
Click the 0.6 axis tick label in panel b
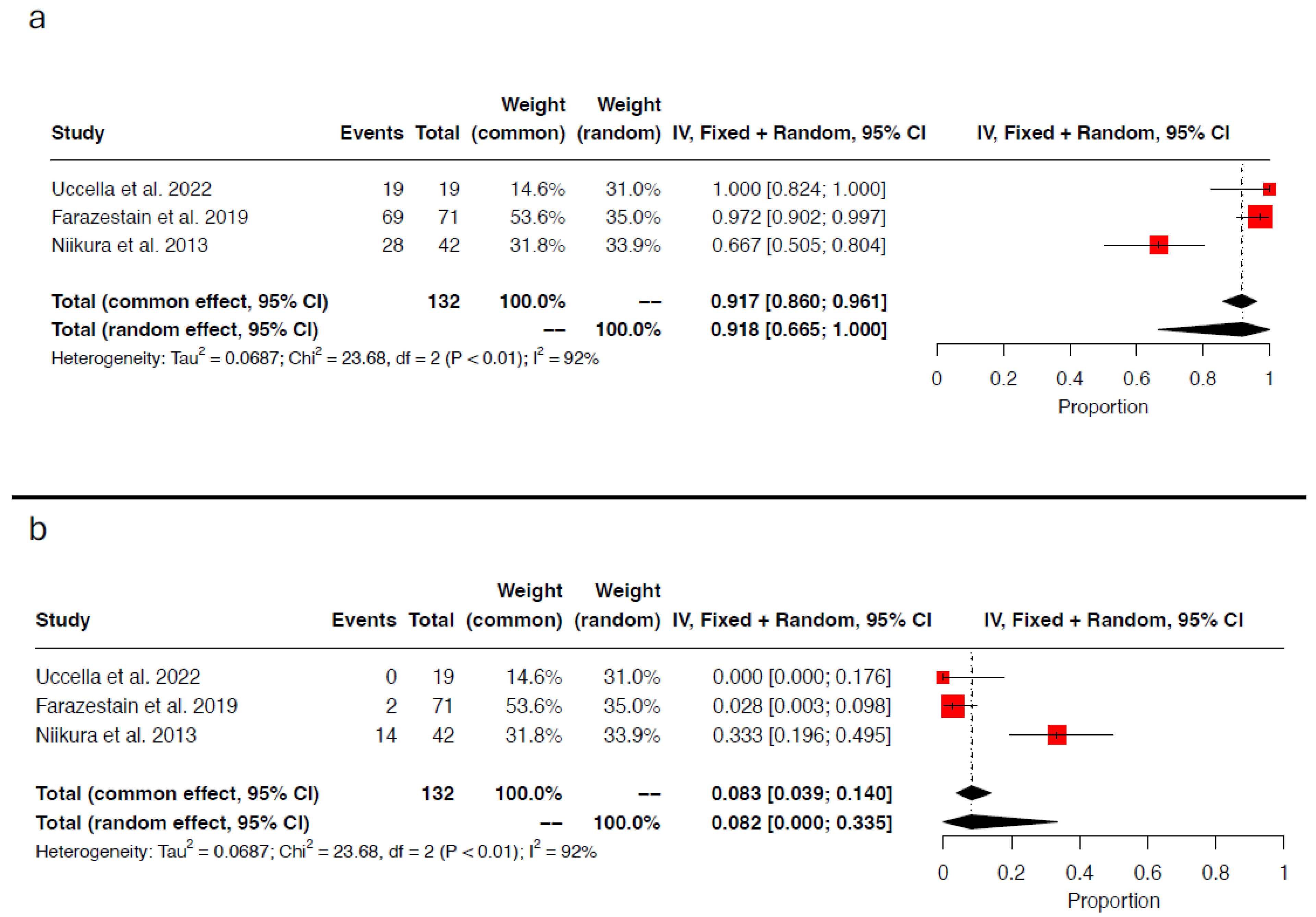tap(1147, 872)
